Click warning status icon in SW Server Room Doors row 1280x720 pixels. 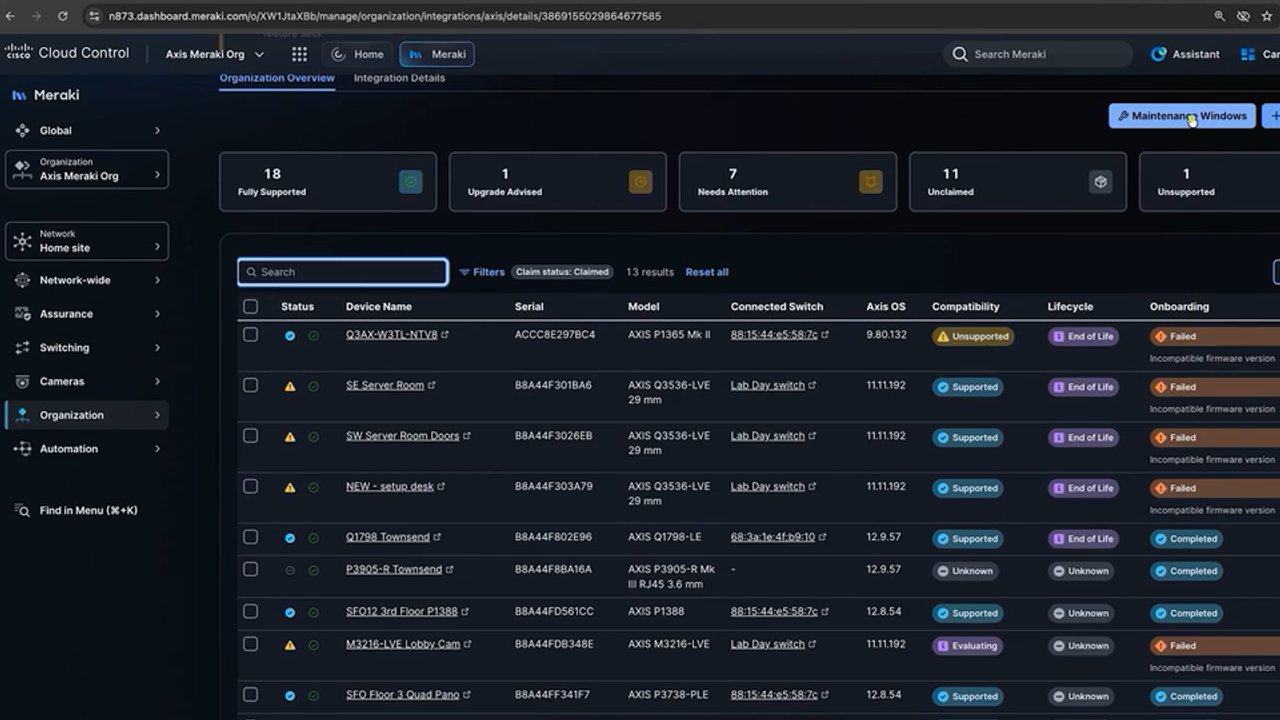[290, 437]
